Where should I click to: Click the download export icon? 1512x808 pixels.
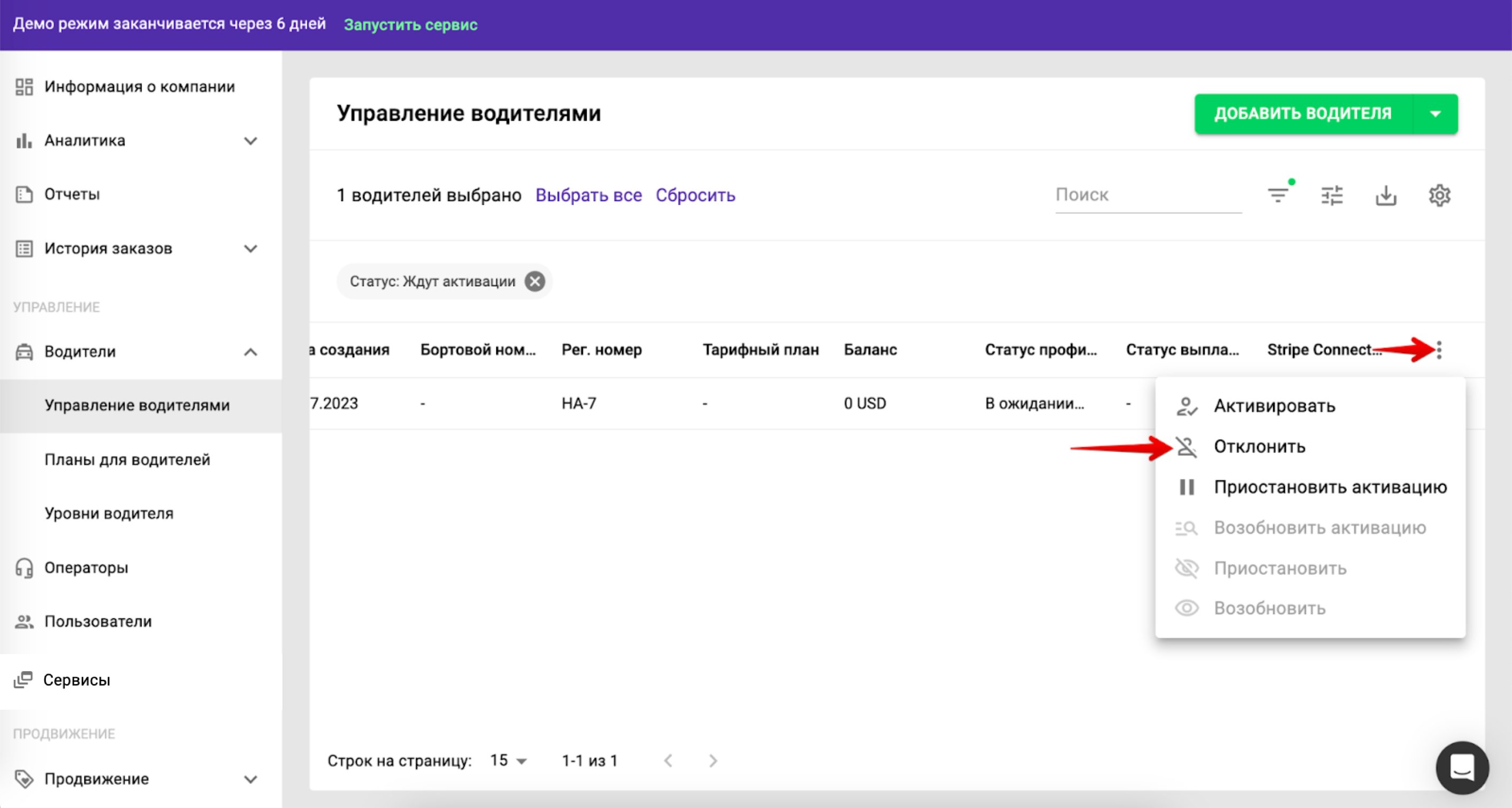coord(1386,195)
